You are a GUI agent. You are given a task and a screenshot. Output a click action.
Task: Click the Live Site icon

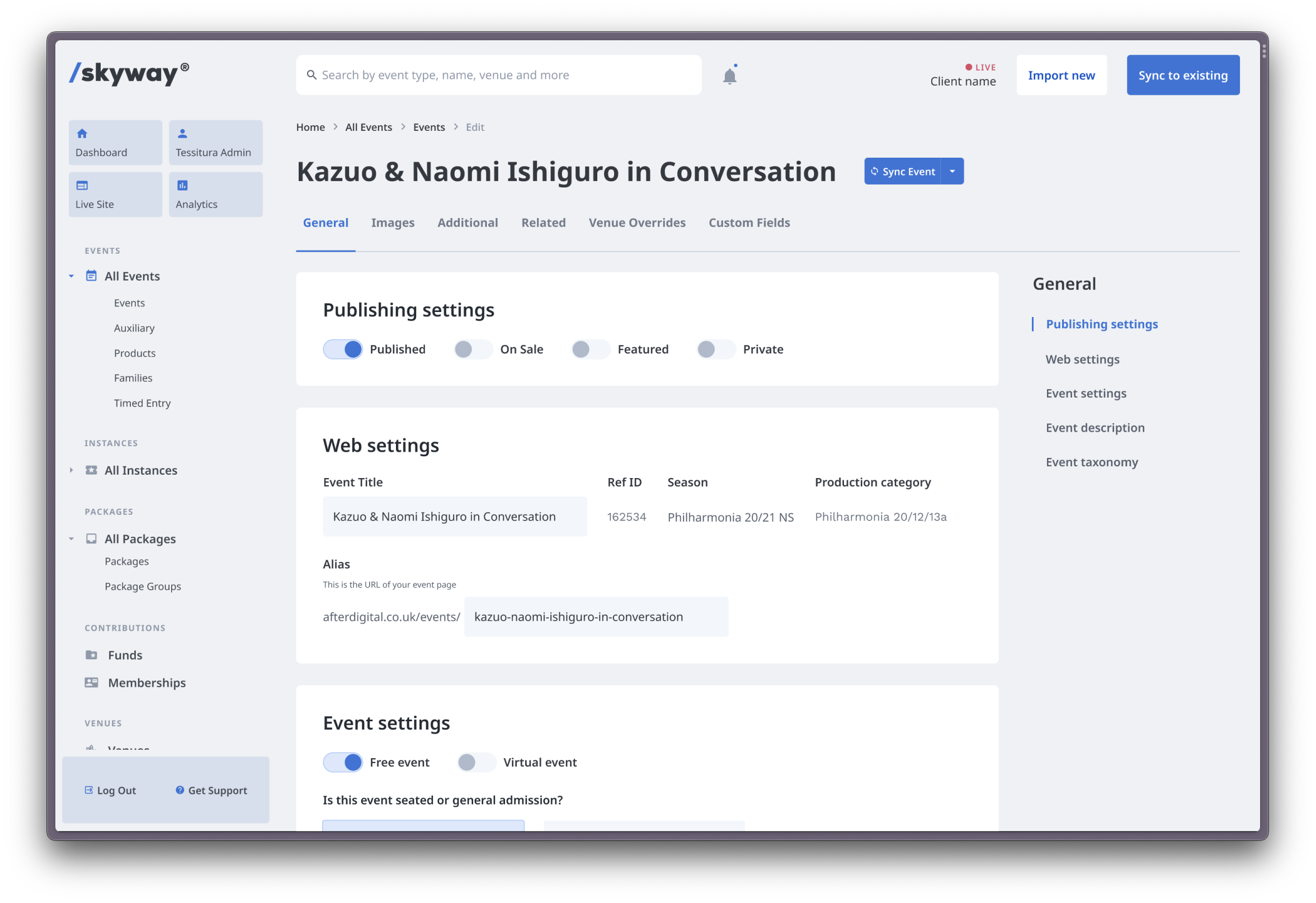point(82,185)
